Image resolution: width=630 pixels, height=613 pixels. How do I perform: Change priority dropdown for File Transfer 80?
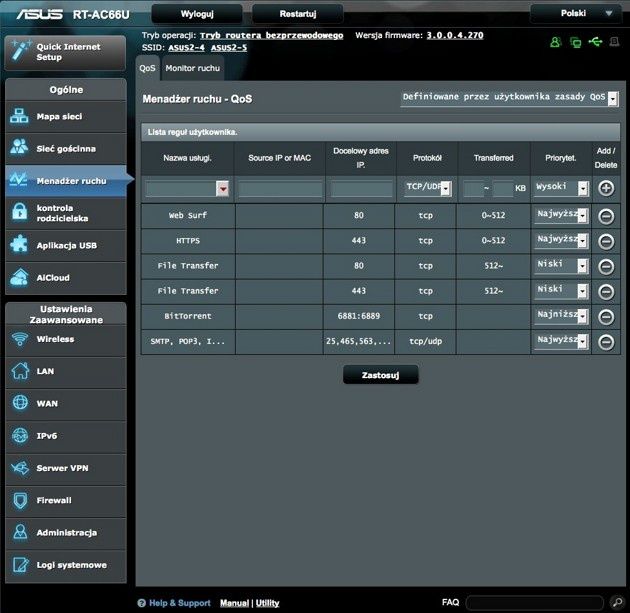[x=561, y=265]
